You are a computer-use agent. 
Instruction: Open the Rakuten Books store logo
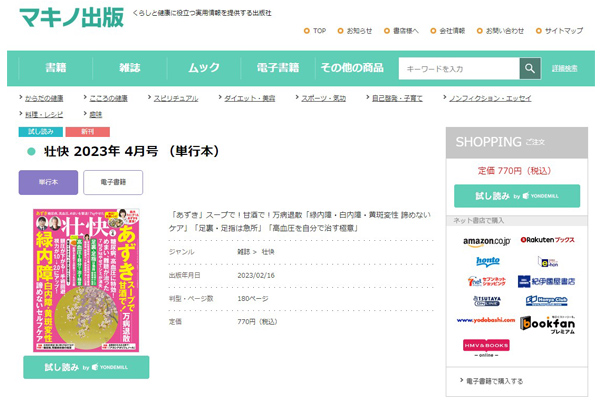[548, 241]
